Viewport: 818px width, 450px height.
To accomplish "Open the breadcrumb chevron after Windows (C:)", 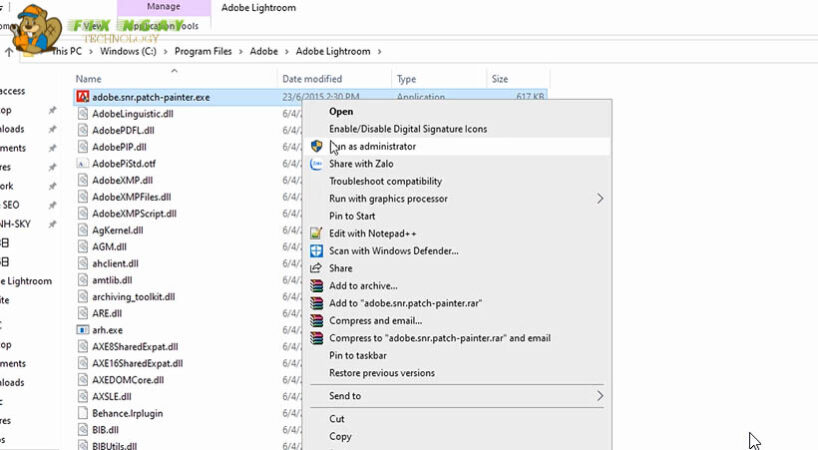I will 165,52.
